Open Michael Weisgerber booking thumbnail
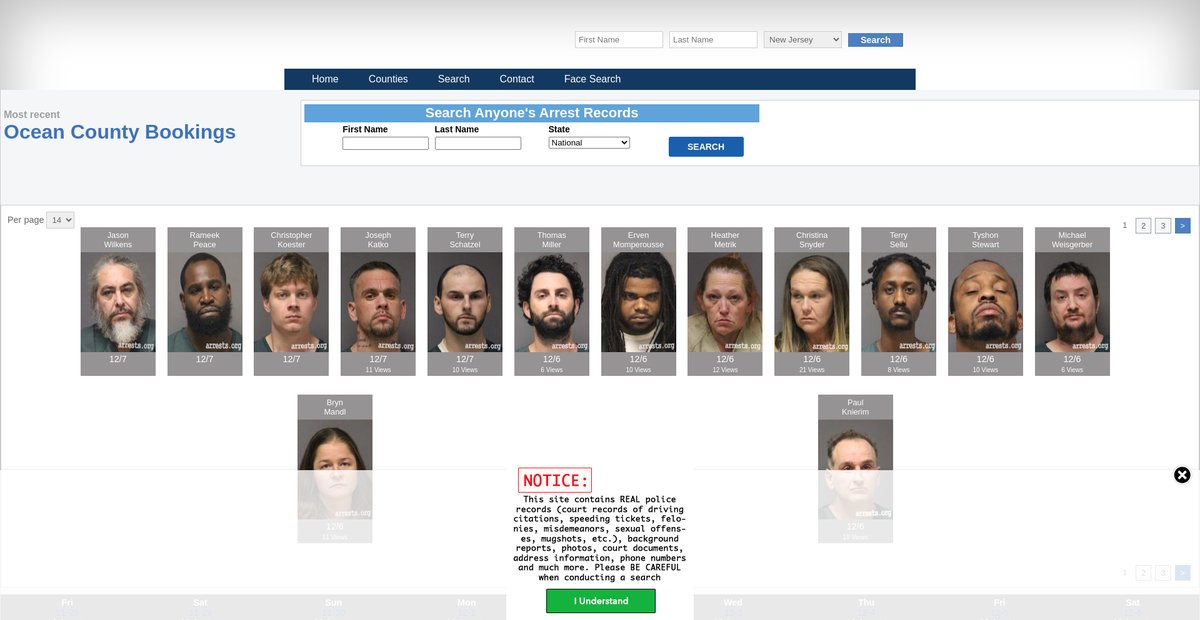The image size is (1200, 620). coord(1072,302)
